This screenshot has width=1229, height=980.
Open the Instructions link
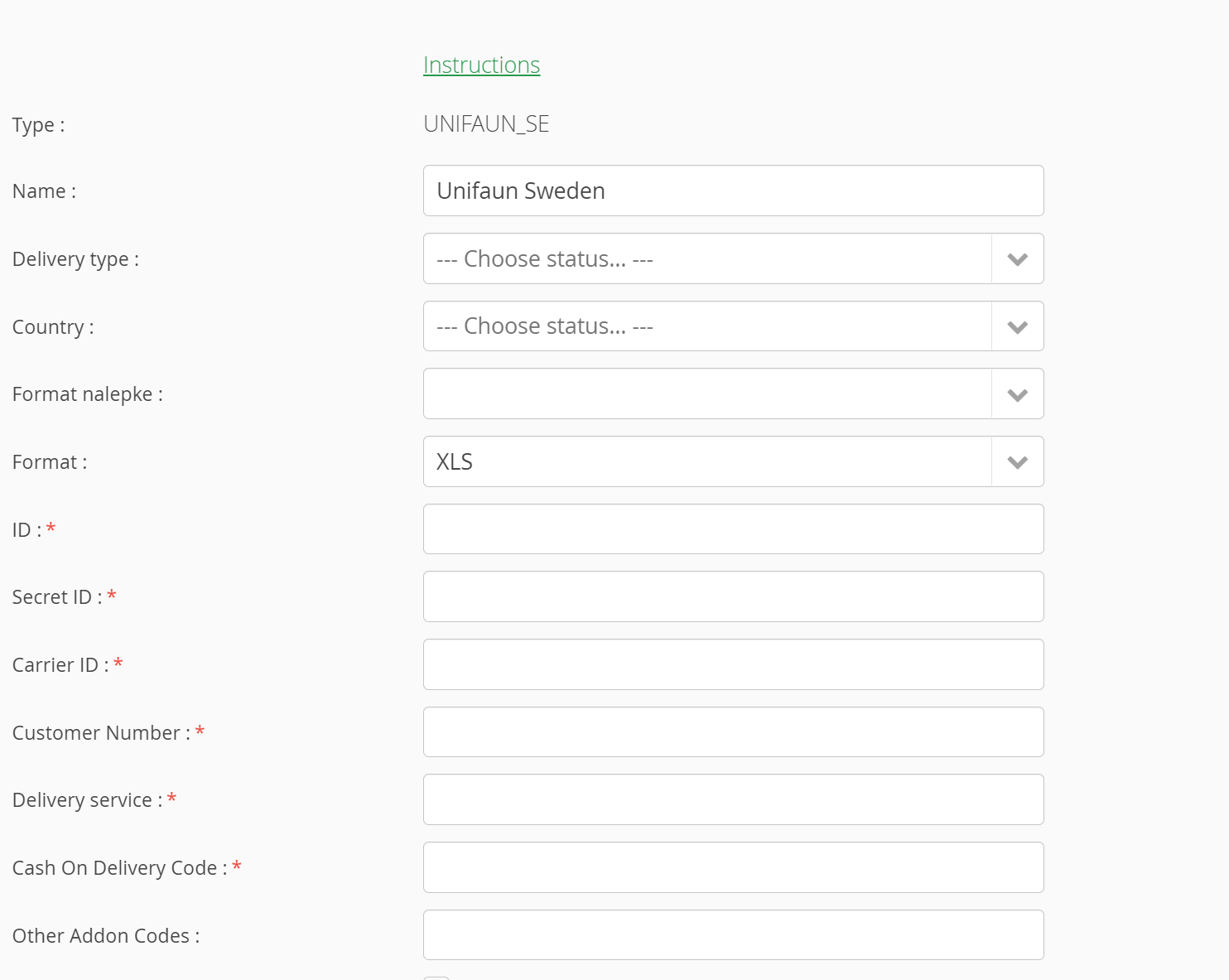tap(481, 65)
